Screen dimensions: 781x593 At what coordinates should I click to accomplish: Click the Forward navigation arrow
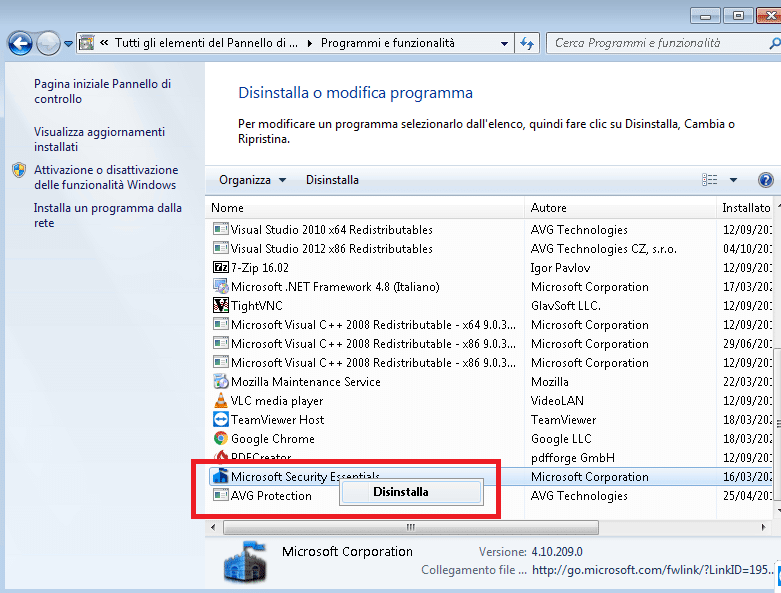point(48,44)
